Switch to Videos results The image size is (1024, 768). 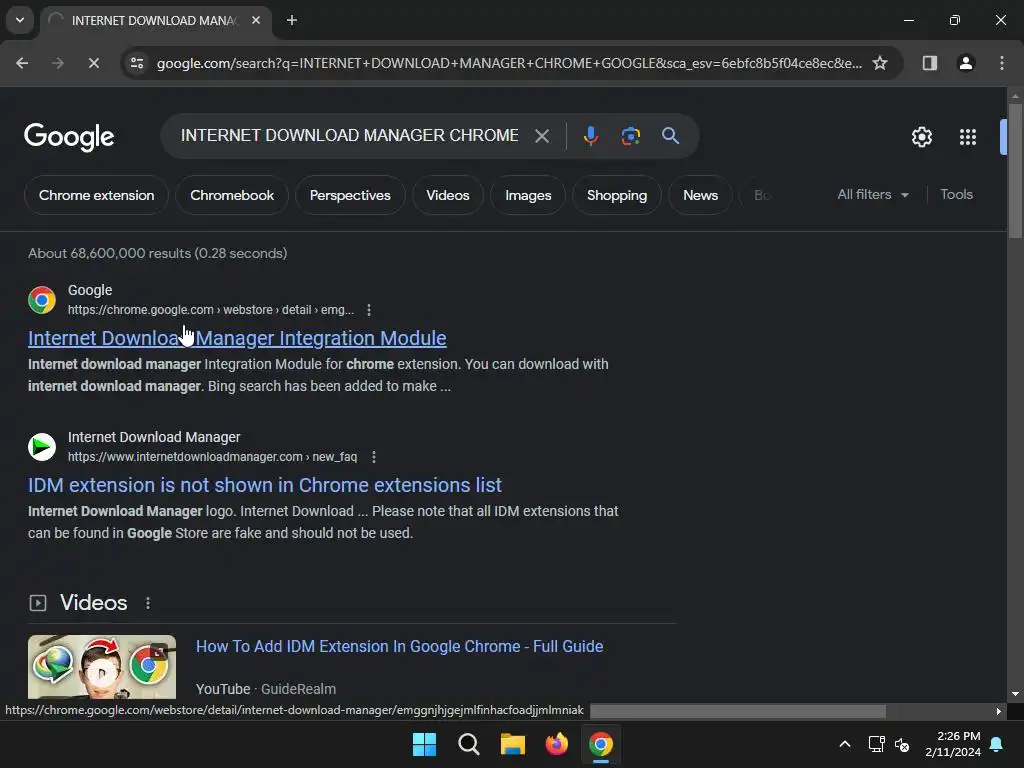[x=448, y=195]
